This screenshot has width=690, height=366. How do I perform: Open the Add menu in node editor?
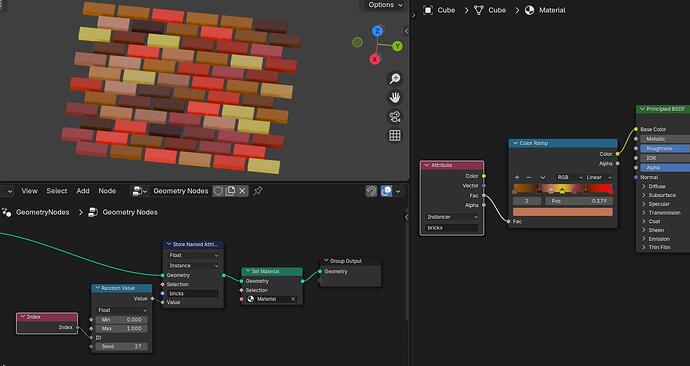click(83, 191)
